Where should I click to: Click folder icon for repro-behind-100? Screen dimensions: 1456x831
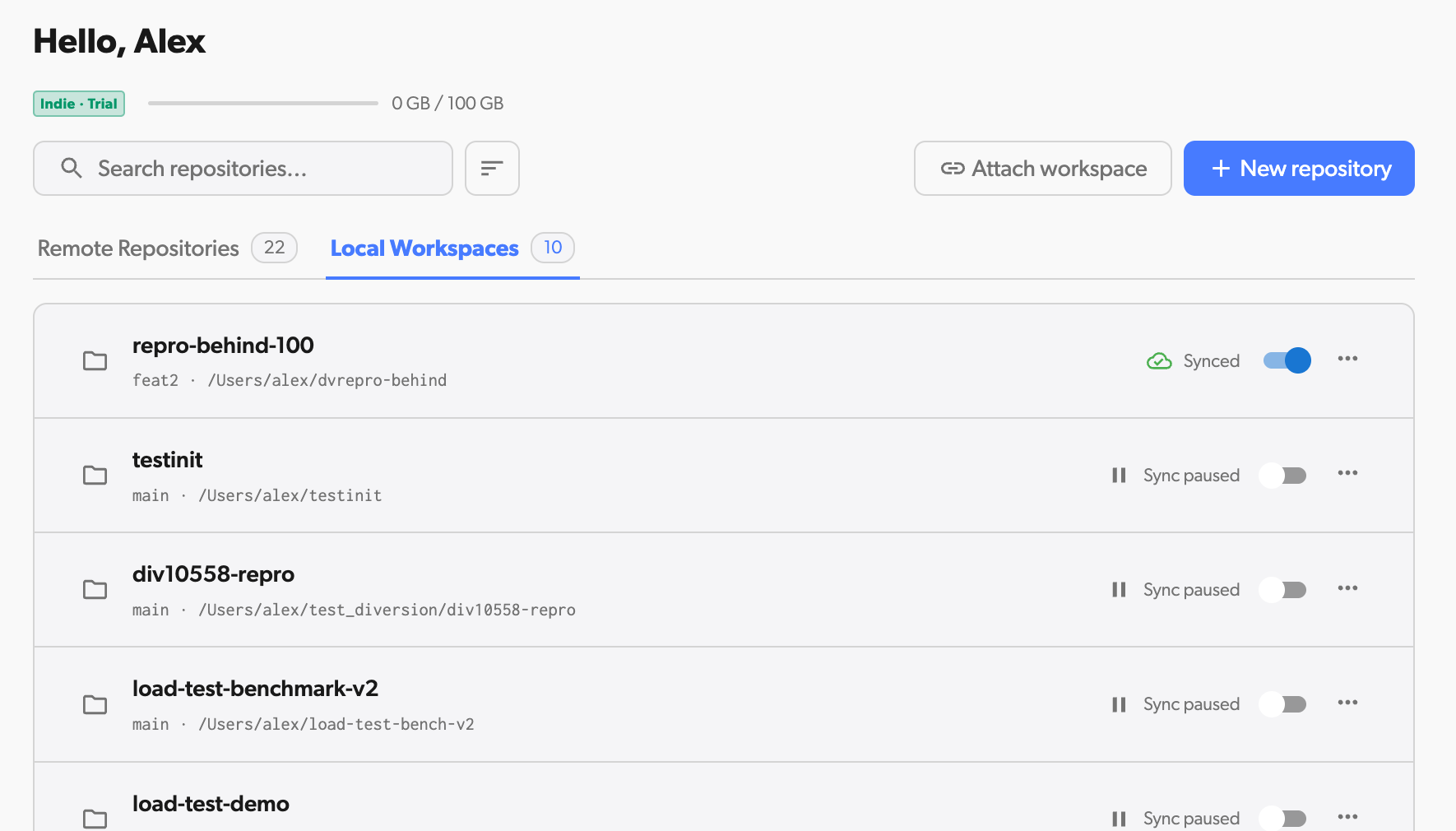pos(95,360)
